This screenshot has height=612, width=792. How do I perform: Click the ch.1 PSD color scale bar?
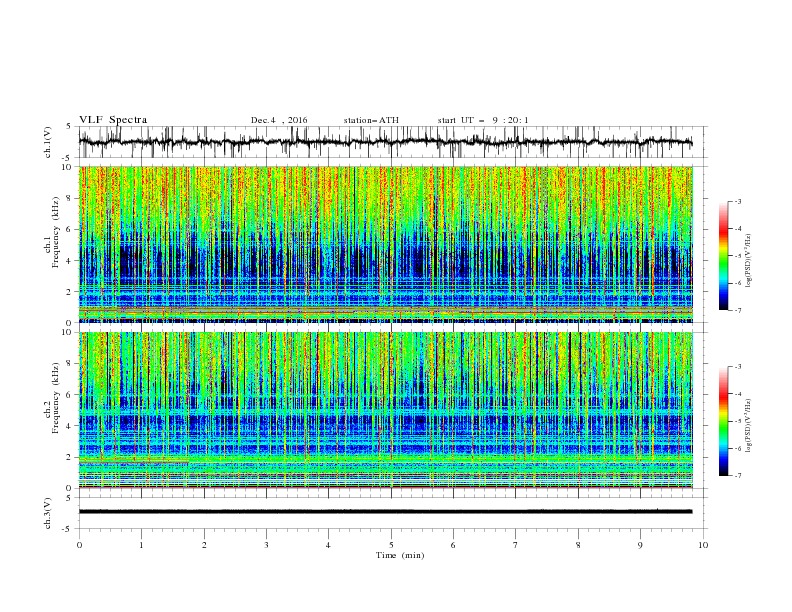724,256
